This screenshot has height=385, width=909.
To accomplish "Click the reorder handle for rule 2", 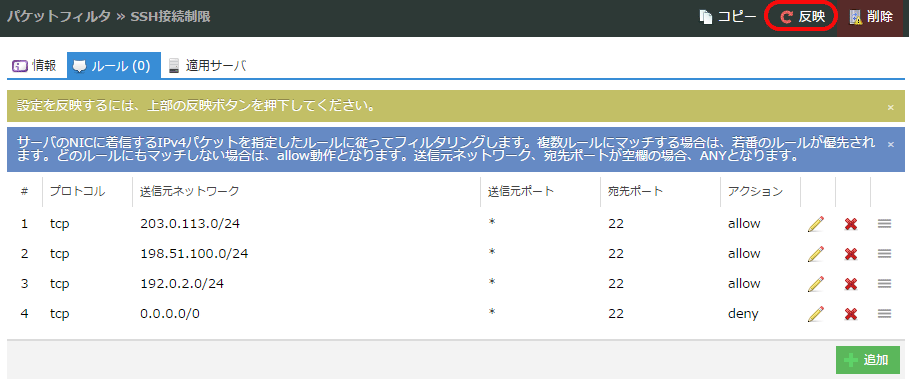I will [885, 253].
